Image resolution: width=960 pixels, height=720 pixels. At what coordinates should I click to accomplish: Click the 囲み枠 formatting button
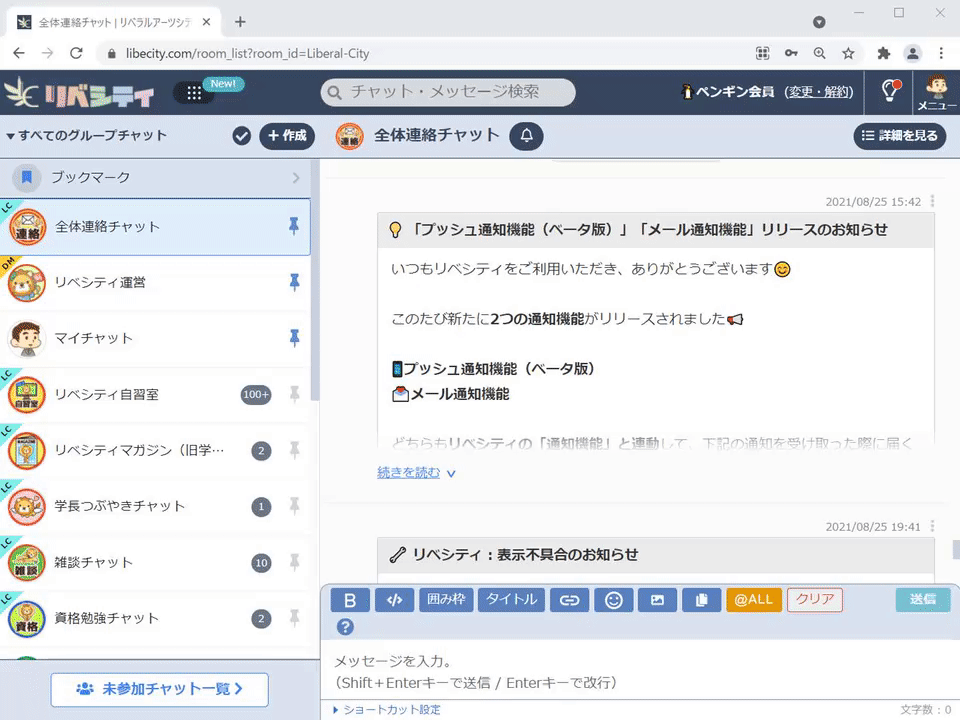[x=446, y=599]
